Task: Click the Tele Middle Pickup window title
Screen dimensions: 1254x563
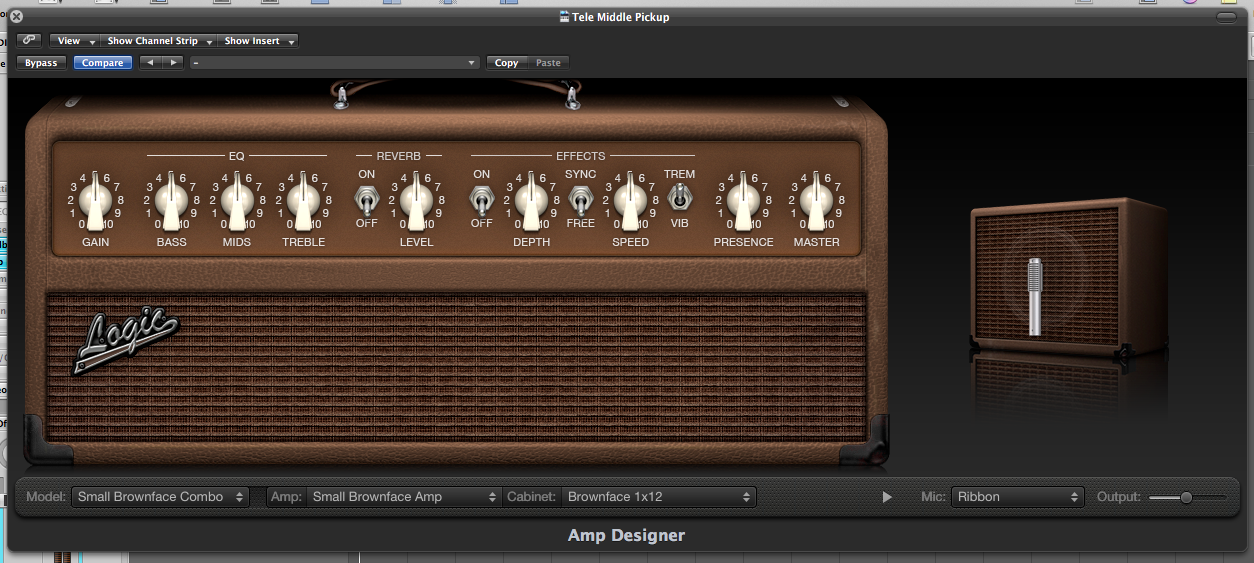Action: click(x=621, y=17)
